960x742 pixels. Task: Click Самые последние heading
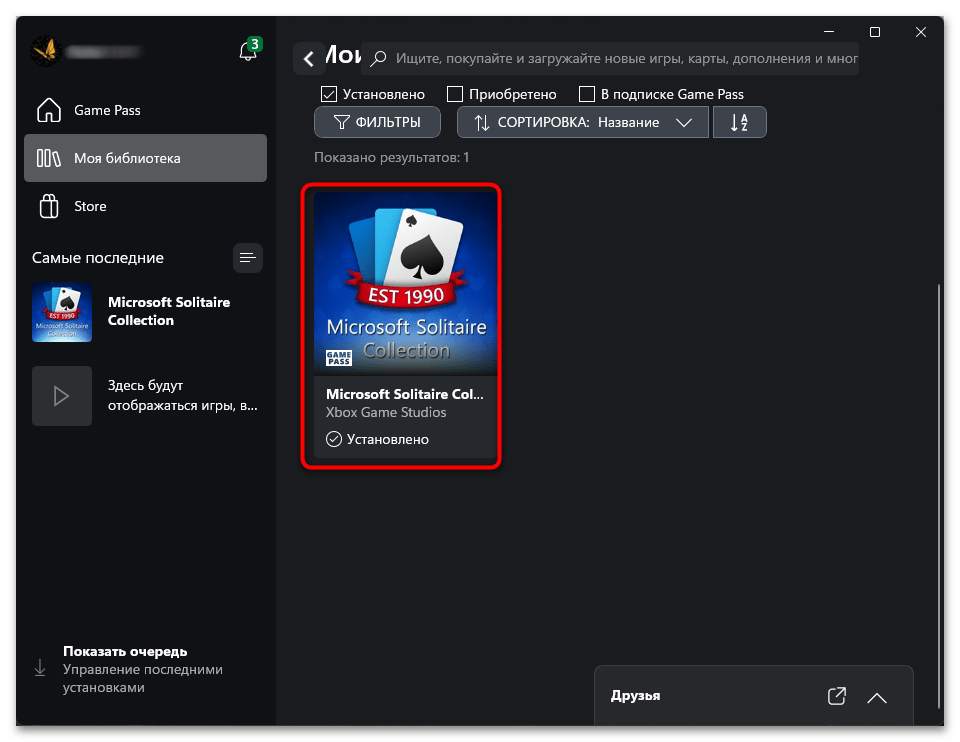coord(98,258)
